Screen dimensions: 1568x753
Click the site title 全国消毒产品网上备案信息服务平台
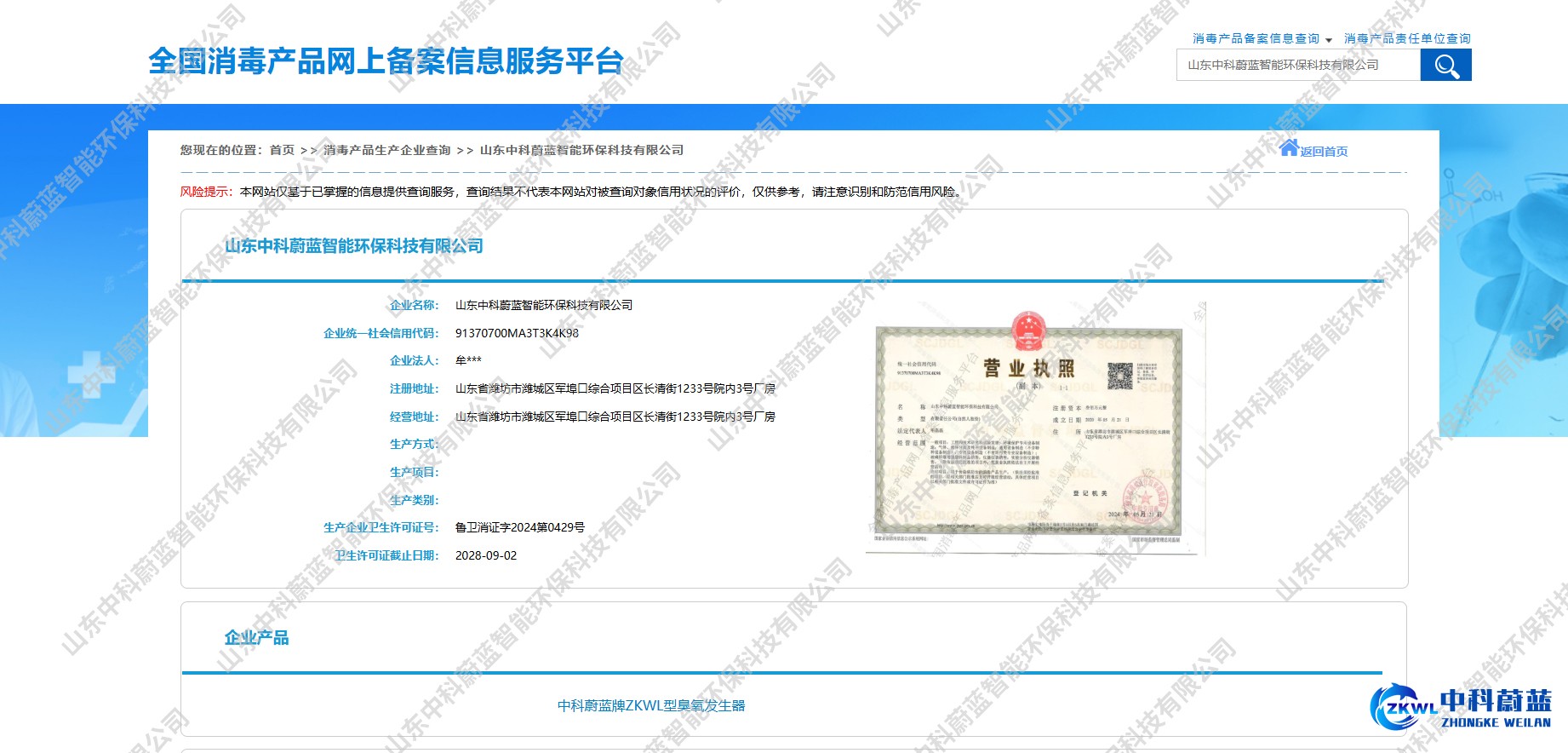pyautogui.click(x=386, y=61)
